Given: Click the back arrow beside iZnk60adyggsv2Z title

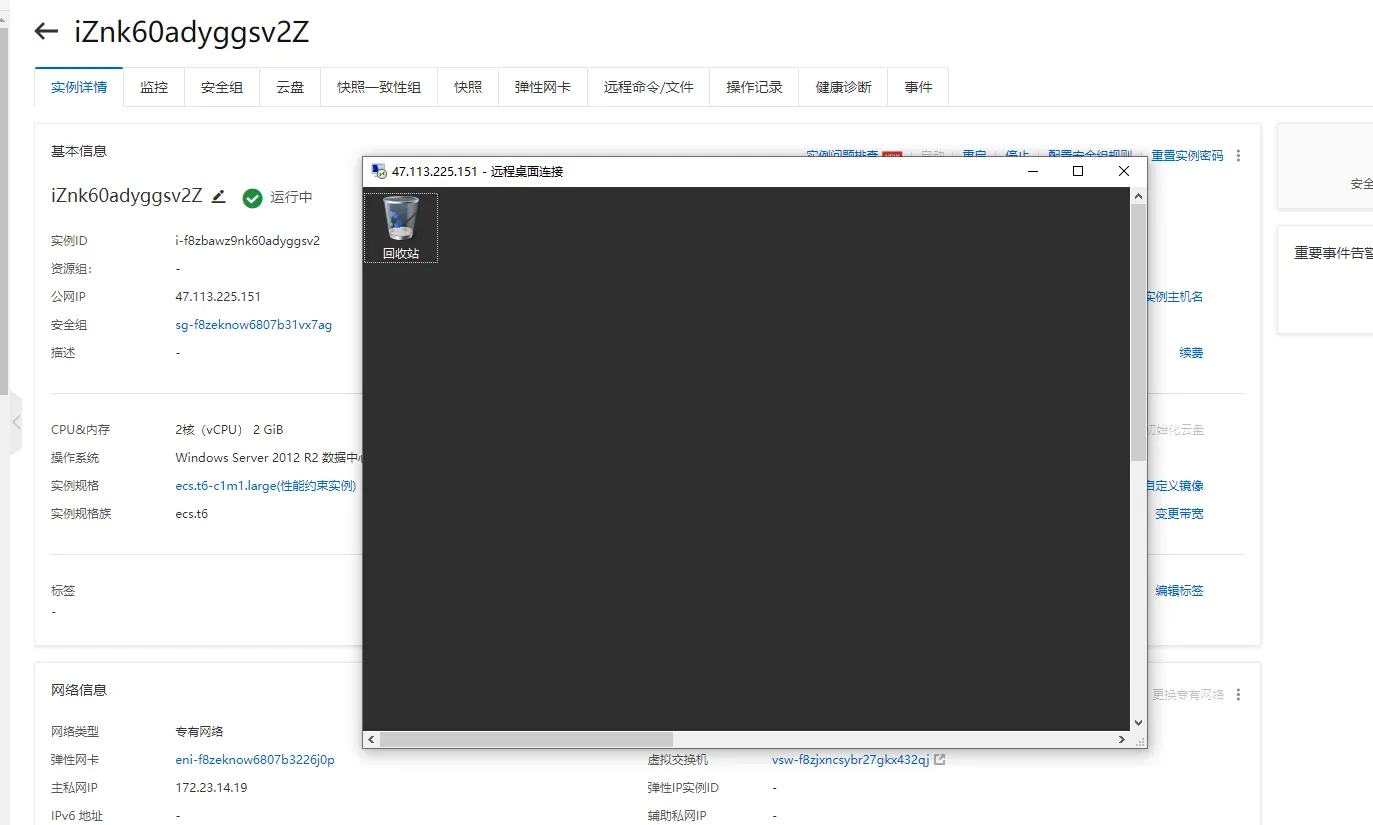Looking at the screenshot, I should point(46,32).
